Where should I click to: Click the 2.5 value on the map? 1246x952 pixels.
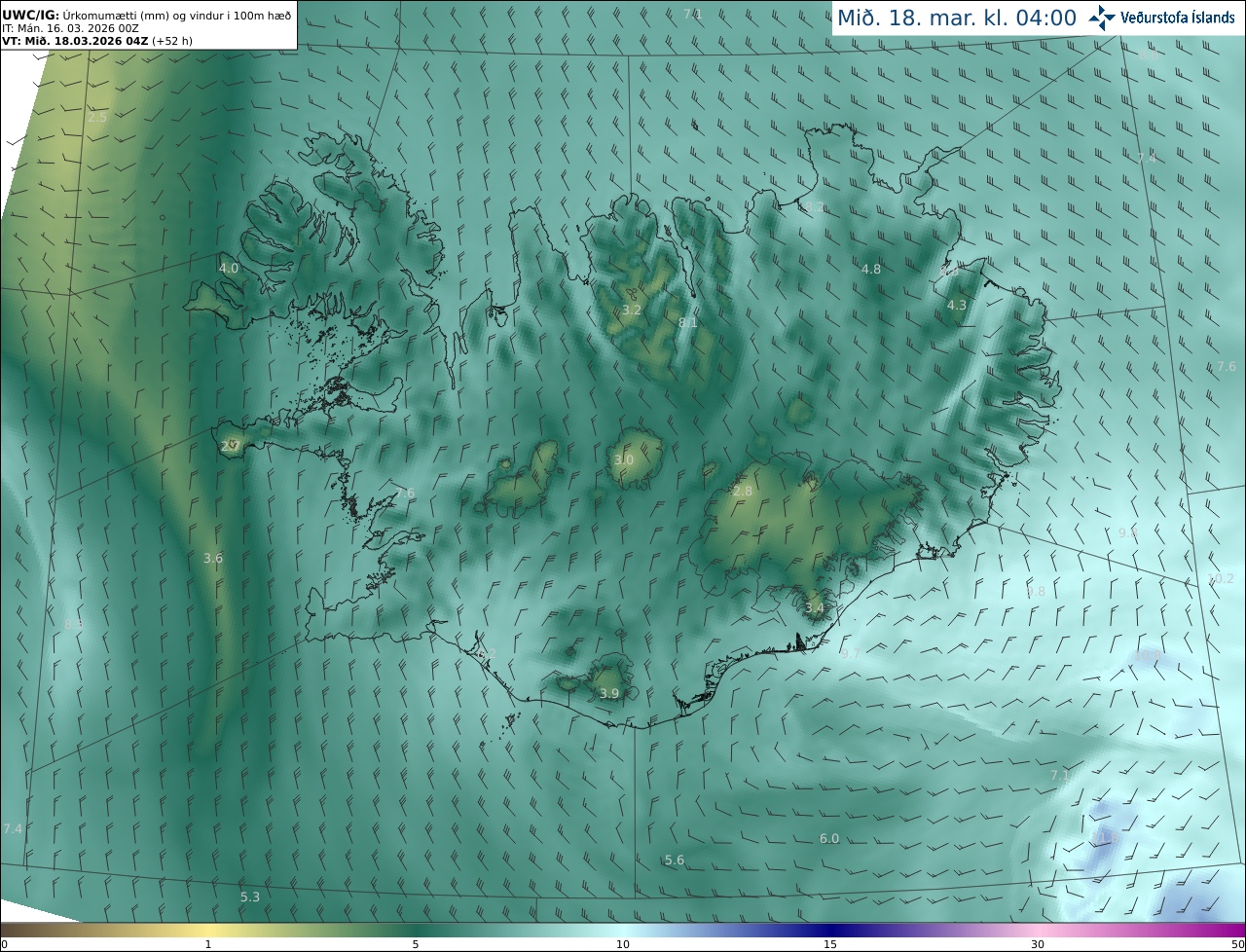click(x=97, y=118)
